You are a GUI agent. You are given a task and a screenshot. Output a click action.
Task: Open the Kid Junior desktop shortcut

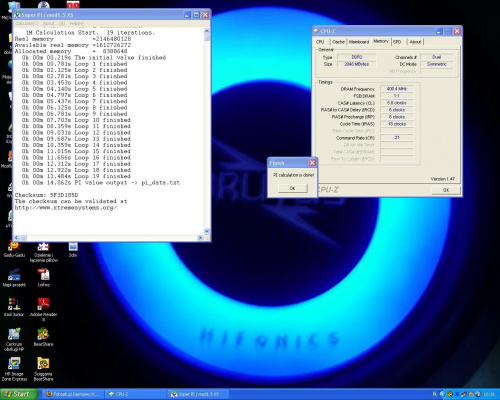[14, 307]
